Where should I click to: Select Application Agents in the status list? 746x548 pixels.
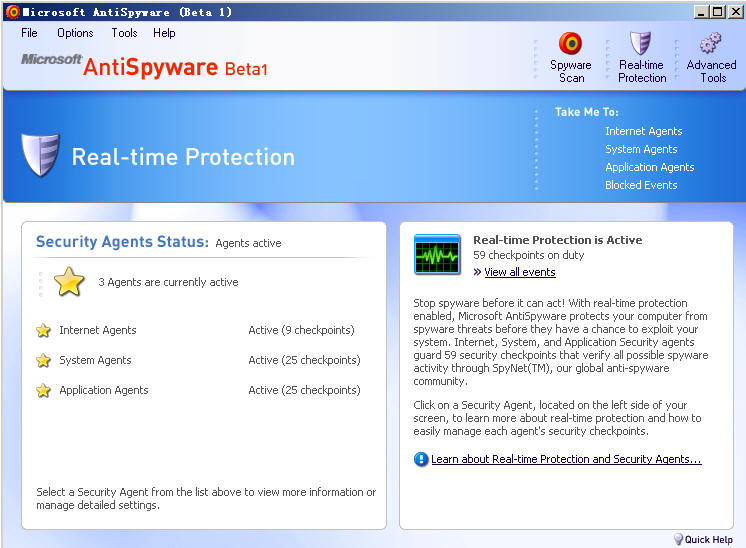(x=104, y=390)
